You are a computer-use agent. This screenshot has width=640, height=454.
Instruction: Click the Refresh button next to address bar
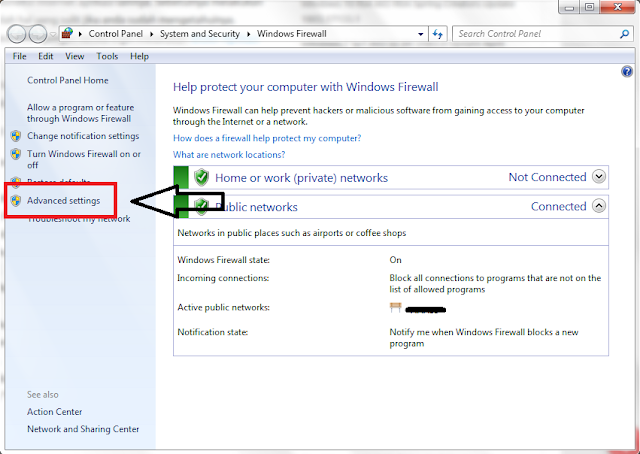(x=438, y=34)
